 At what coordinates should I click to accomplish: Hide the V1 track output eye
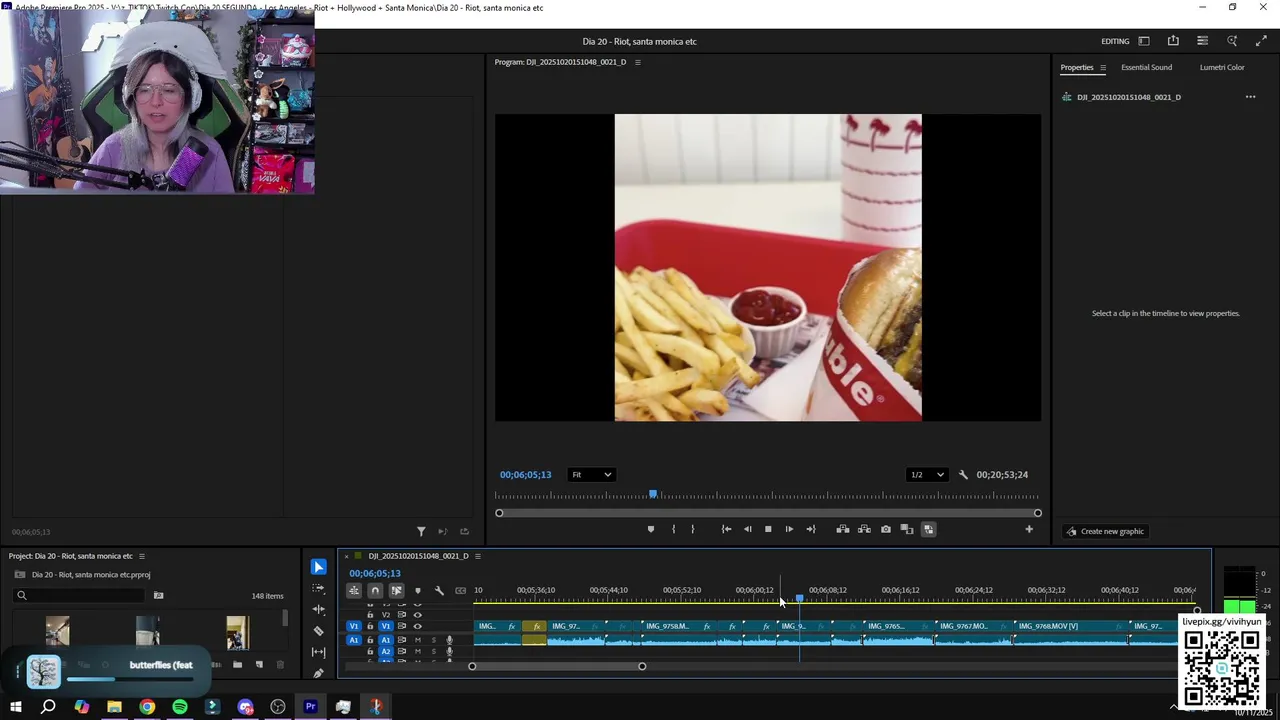pyautogui.click(x=418, y=626)
